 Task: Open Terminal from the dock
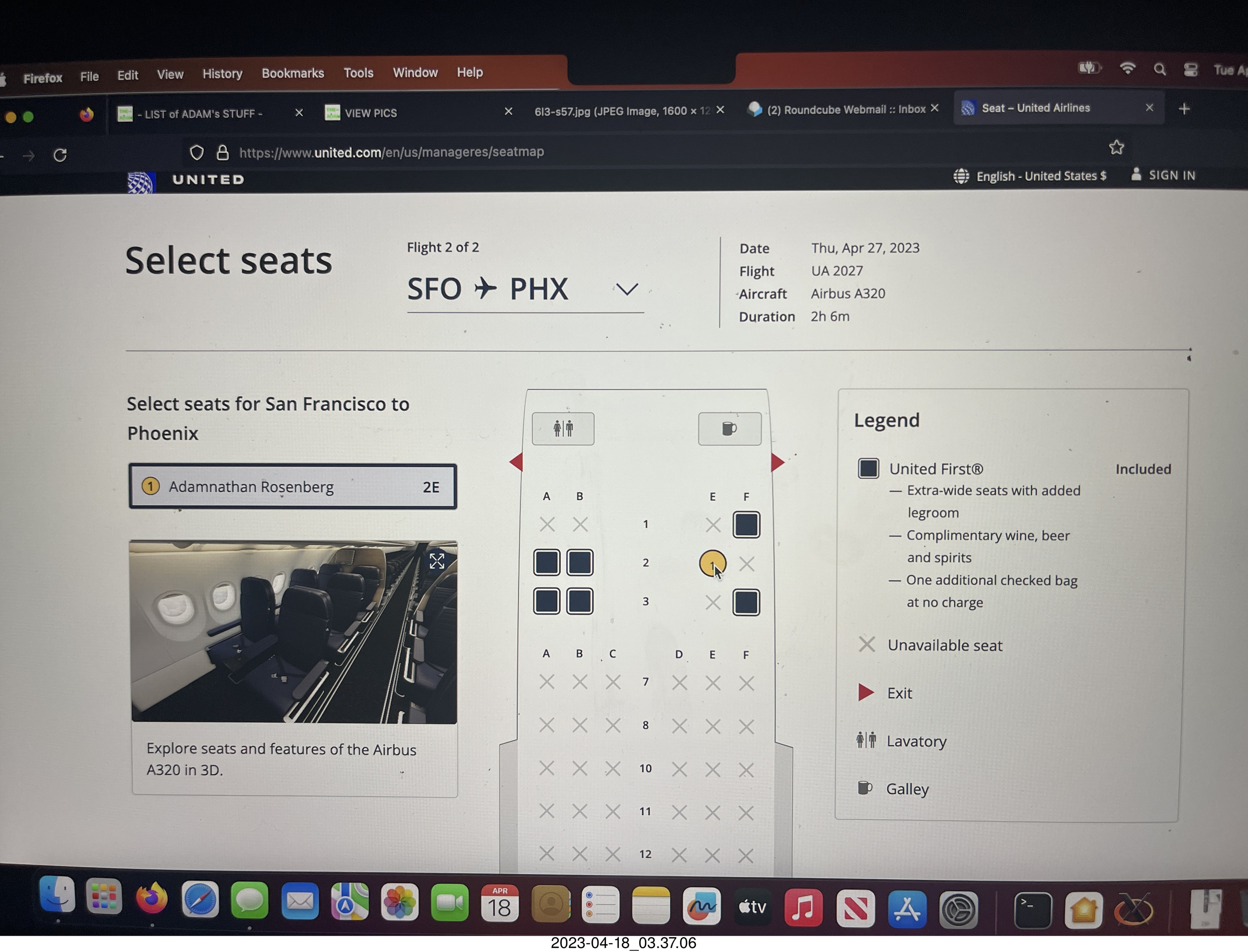1032,910
